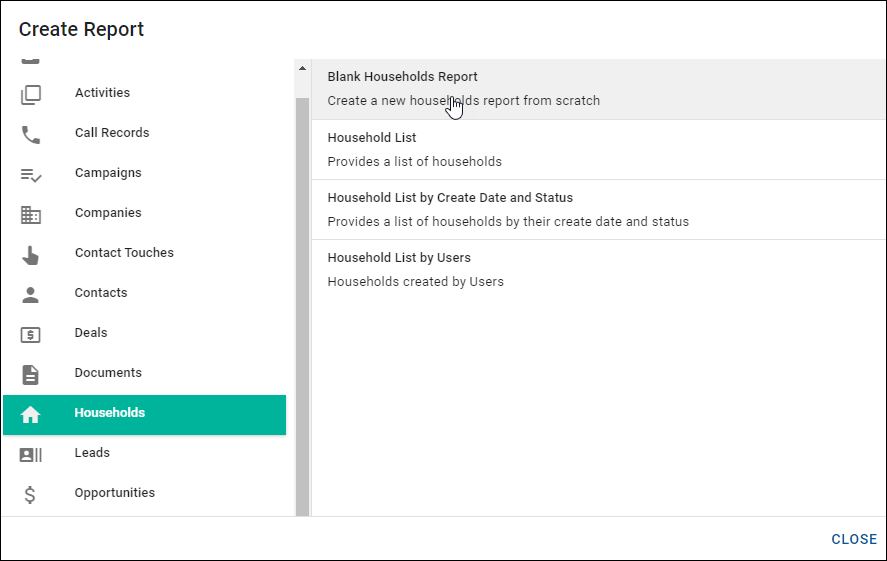Click the Companies building icon

click(31, 214)
